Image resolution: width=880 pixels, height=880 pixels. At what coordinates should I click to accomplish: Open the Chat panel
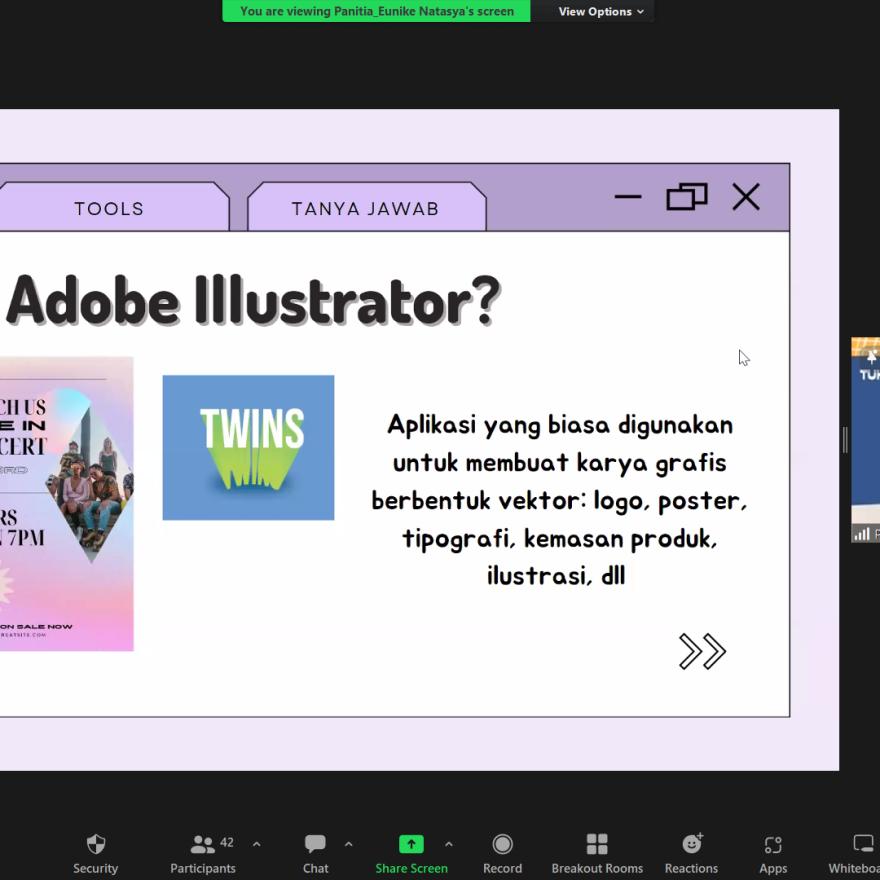[315, 853]
